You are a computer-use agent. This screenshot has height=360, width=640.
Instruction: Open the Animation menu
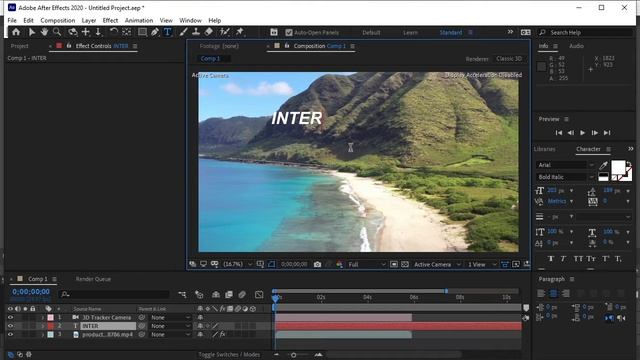139,20
